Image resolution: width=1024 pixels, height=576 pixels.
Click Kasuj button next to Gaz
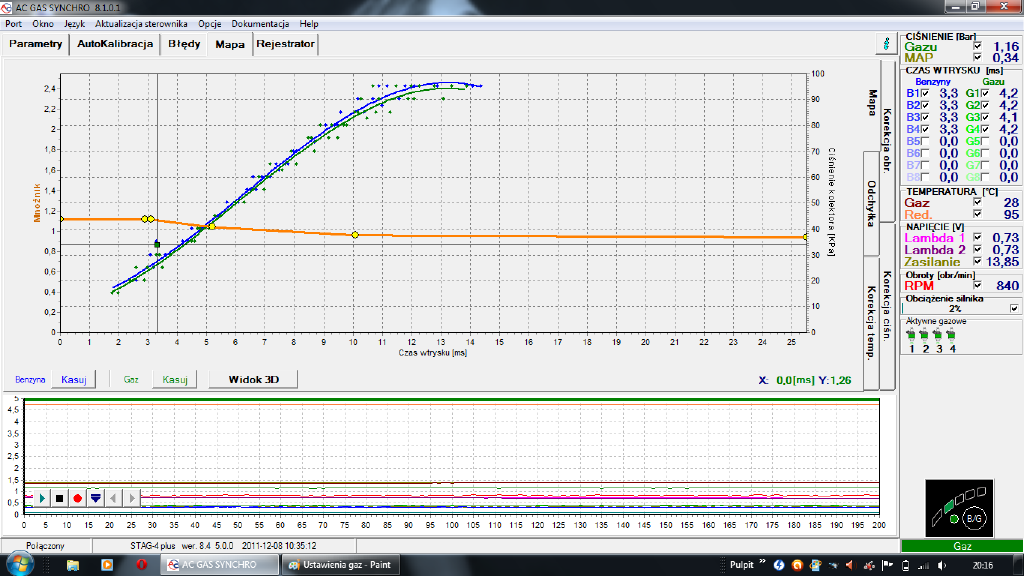pyautogui.click(x=175, y=379)
